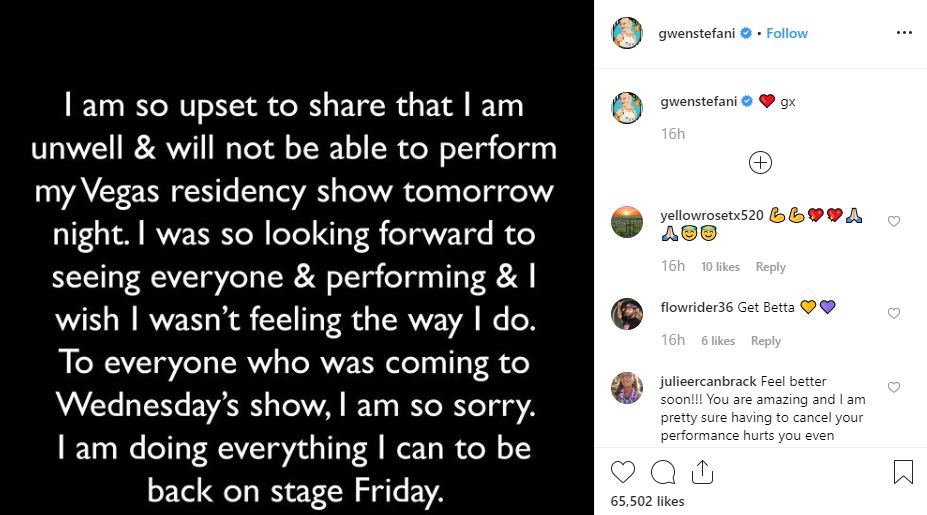The width and height of the screenshot is (927, 515).
Task: Click the share post icon
Action: point(701,471)
